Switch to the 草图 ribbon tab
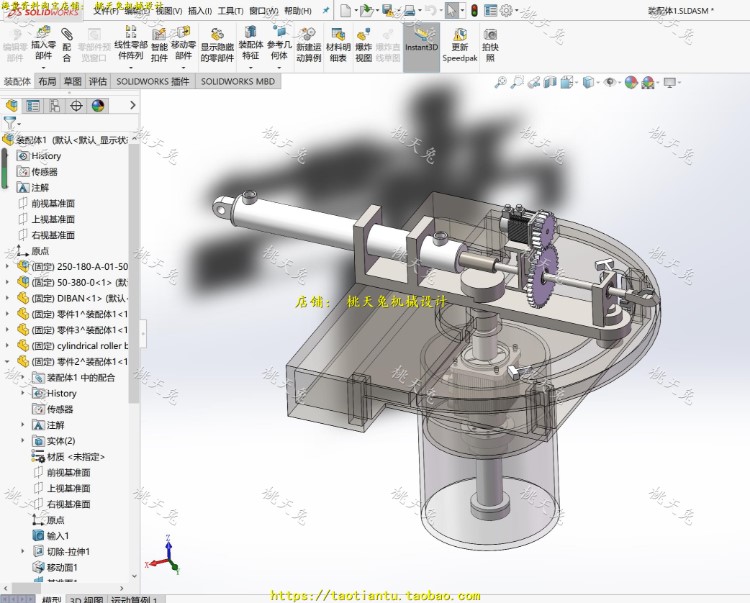 point(73,81)
